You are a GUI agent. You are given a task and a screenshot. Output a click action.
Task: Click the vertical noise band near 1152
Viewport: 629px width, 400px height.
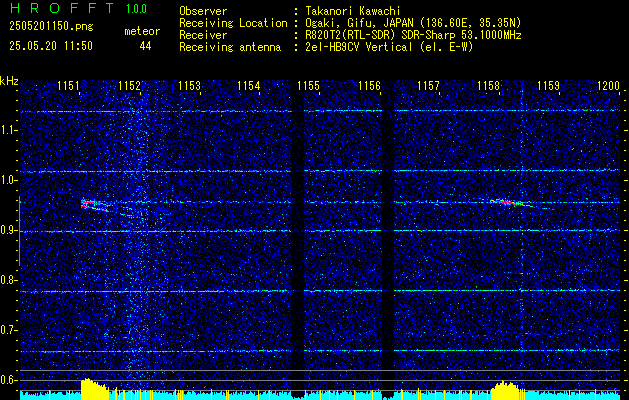click(x=136, y=233)
